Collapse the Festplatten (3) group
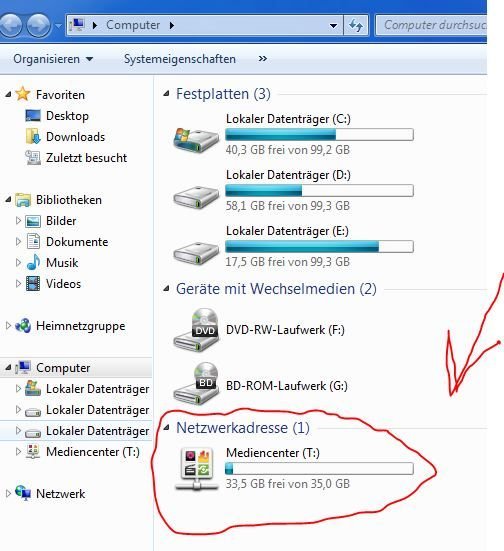This screenshot has width=504, height=551. pos(166,94)
